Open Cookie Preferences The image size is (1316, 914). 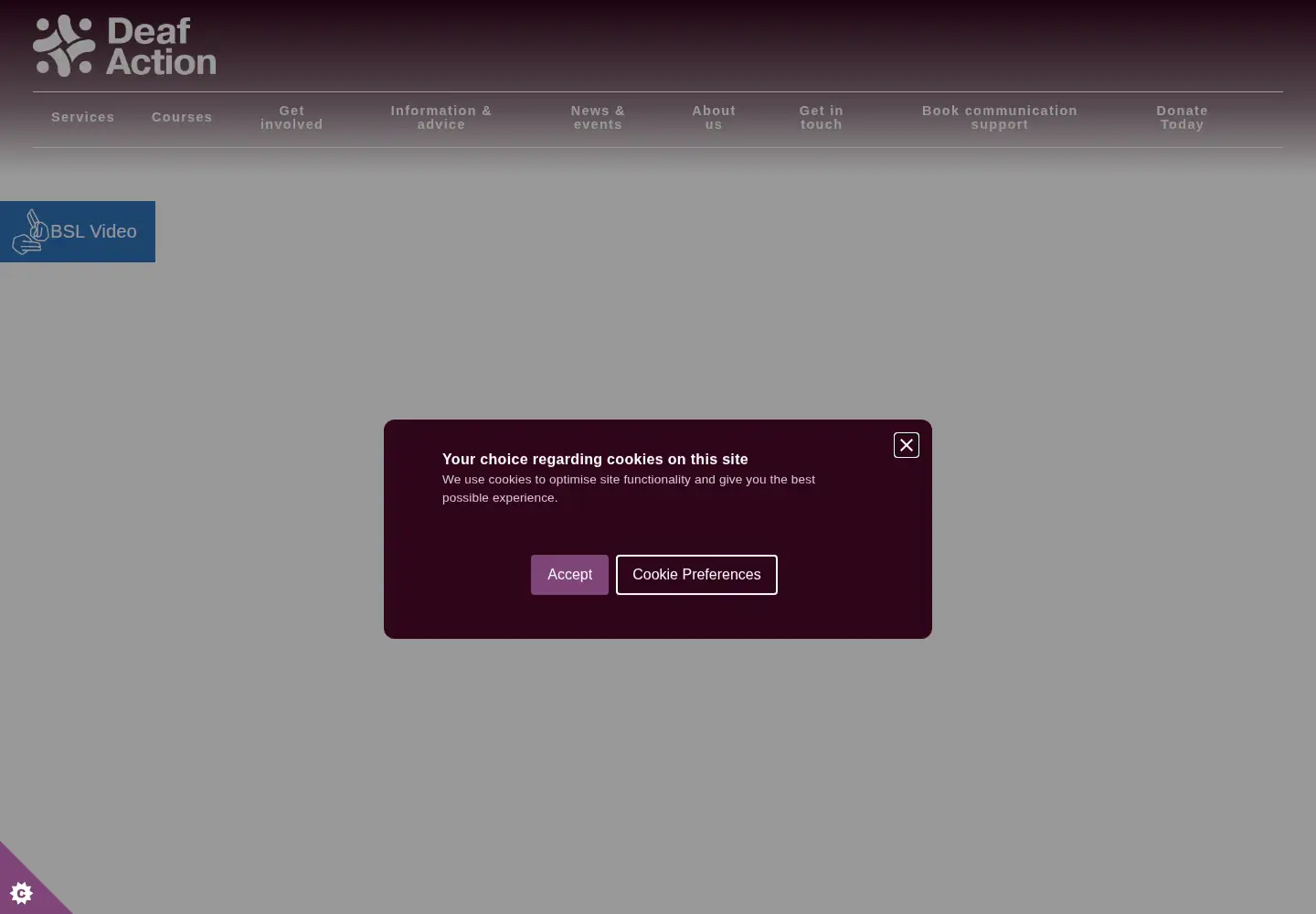click(696, 575)
